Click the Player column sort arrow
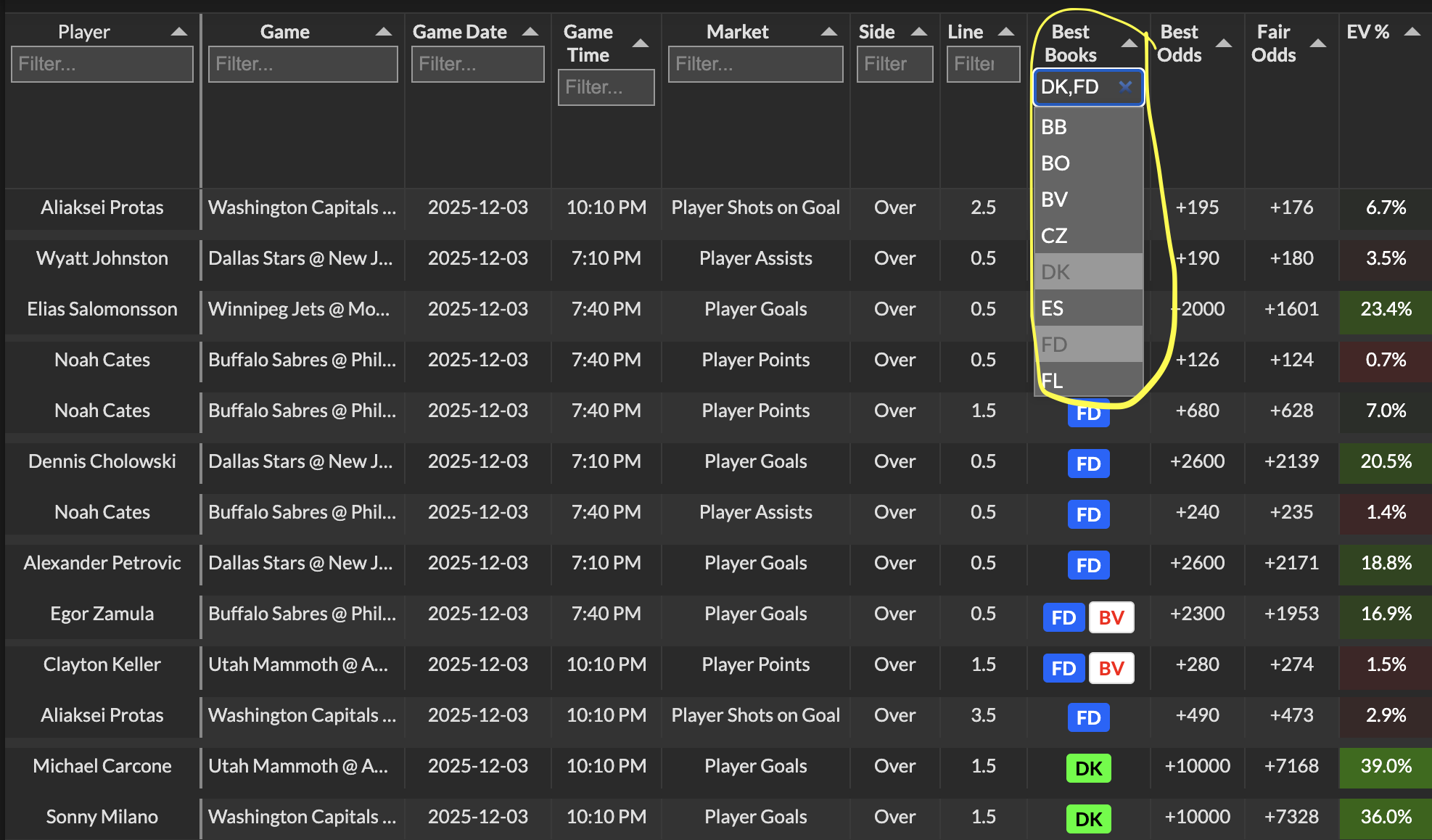The width and height of the screenshot is (1432, 840). click(178, 32)
